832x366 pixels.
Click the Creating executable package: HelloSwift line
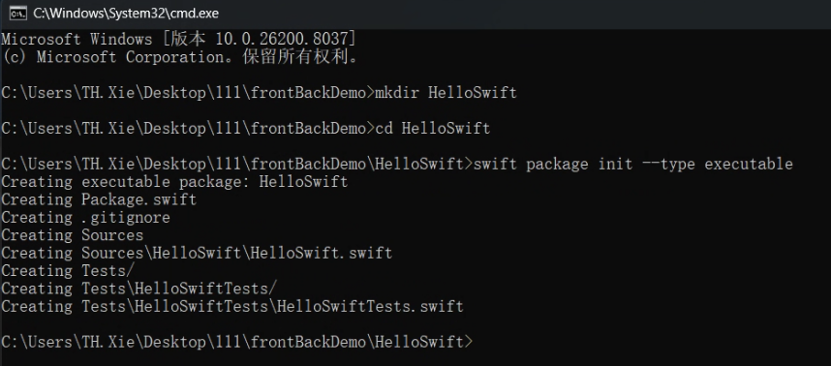click(175, 182)
